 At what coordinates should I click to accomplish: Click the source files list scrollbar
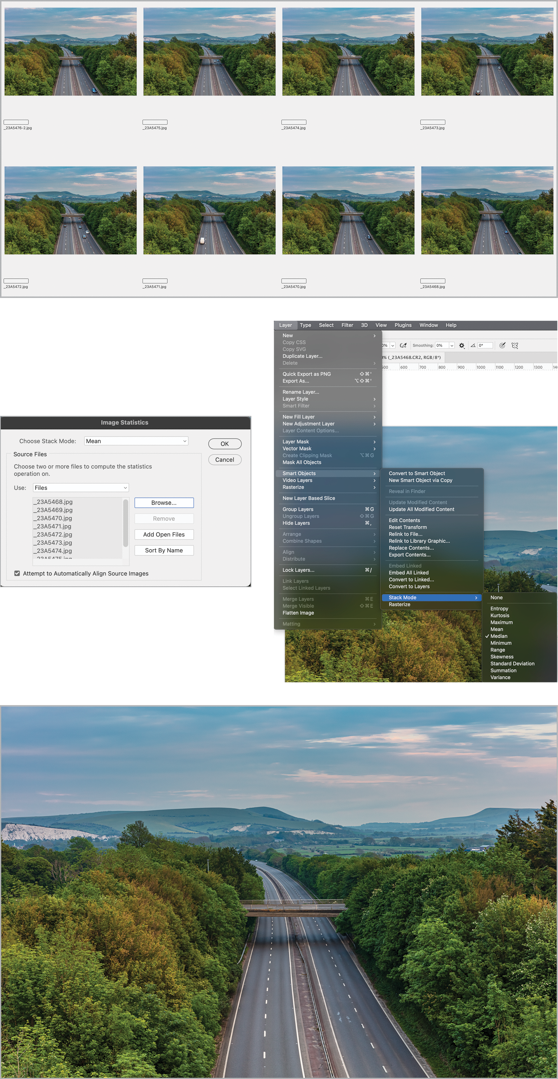click(x=125, y=523)
